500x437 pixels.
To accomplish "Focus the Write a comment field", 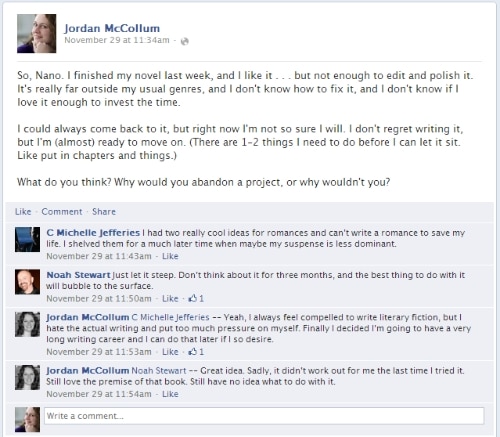I will 264,416.
